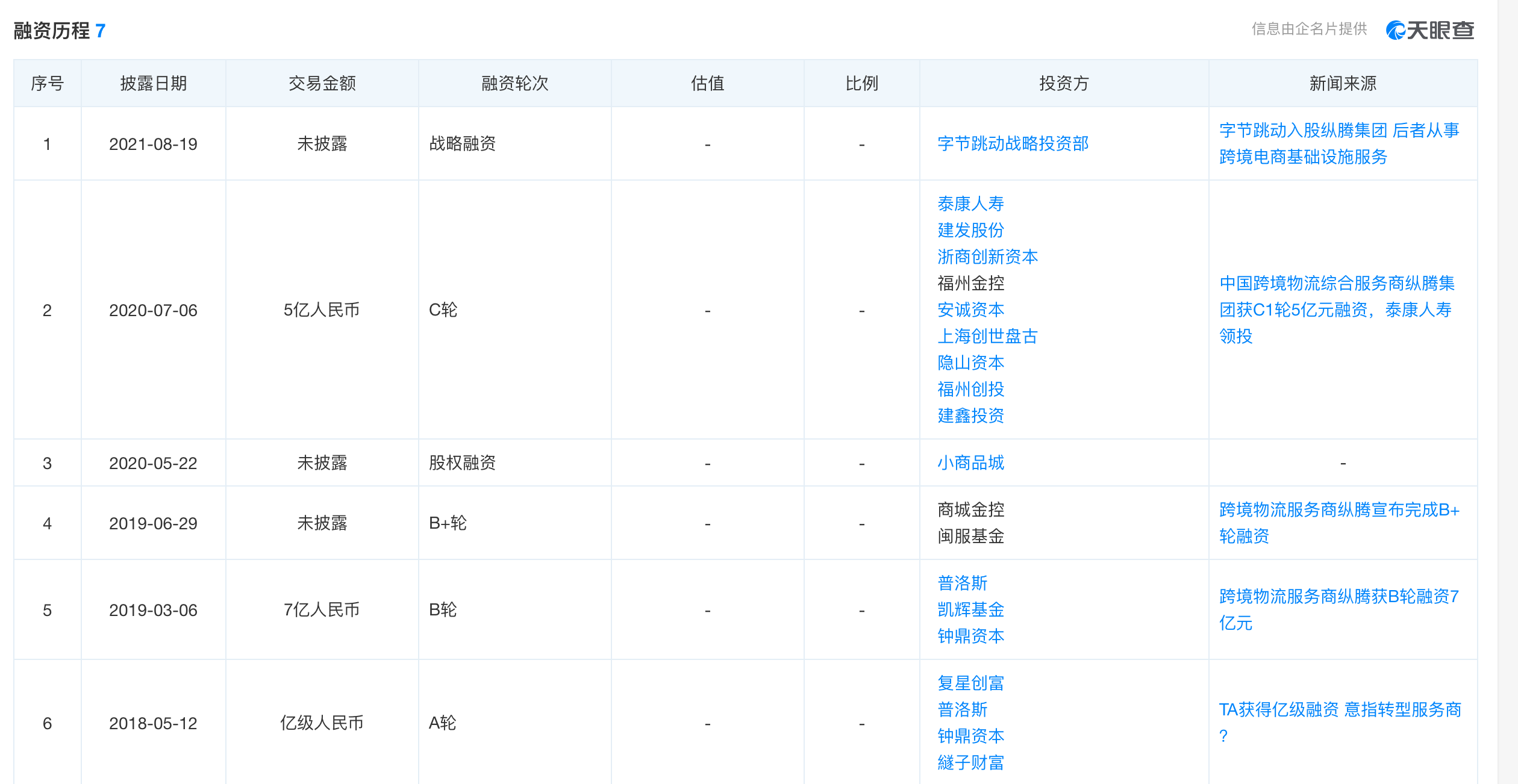Select round C轮
1518x784 pixels.
coord(443,310)
